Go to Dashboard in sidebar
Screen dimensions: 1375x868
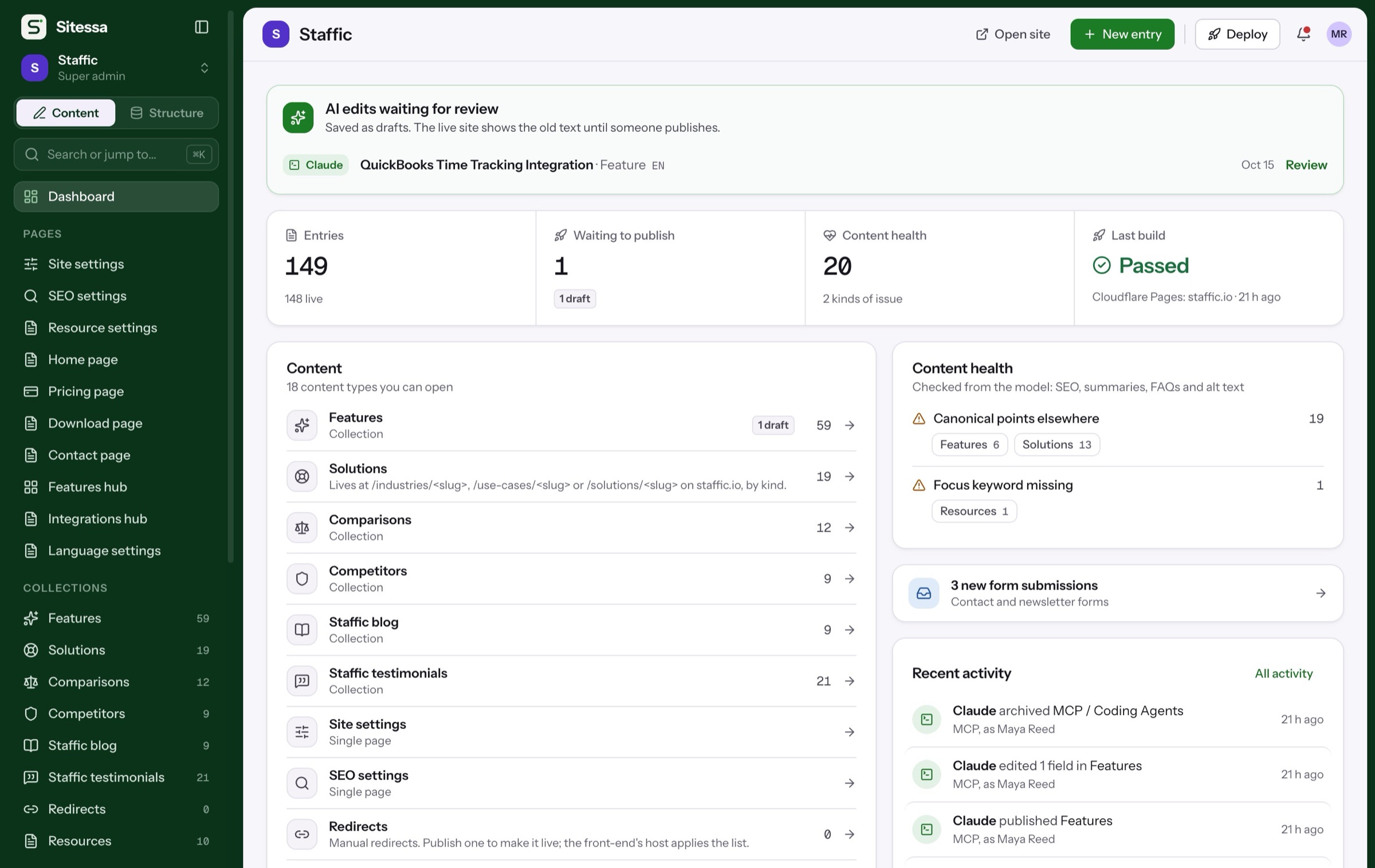tap(116, 197)
